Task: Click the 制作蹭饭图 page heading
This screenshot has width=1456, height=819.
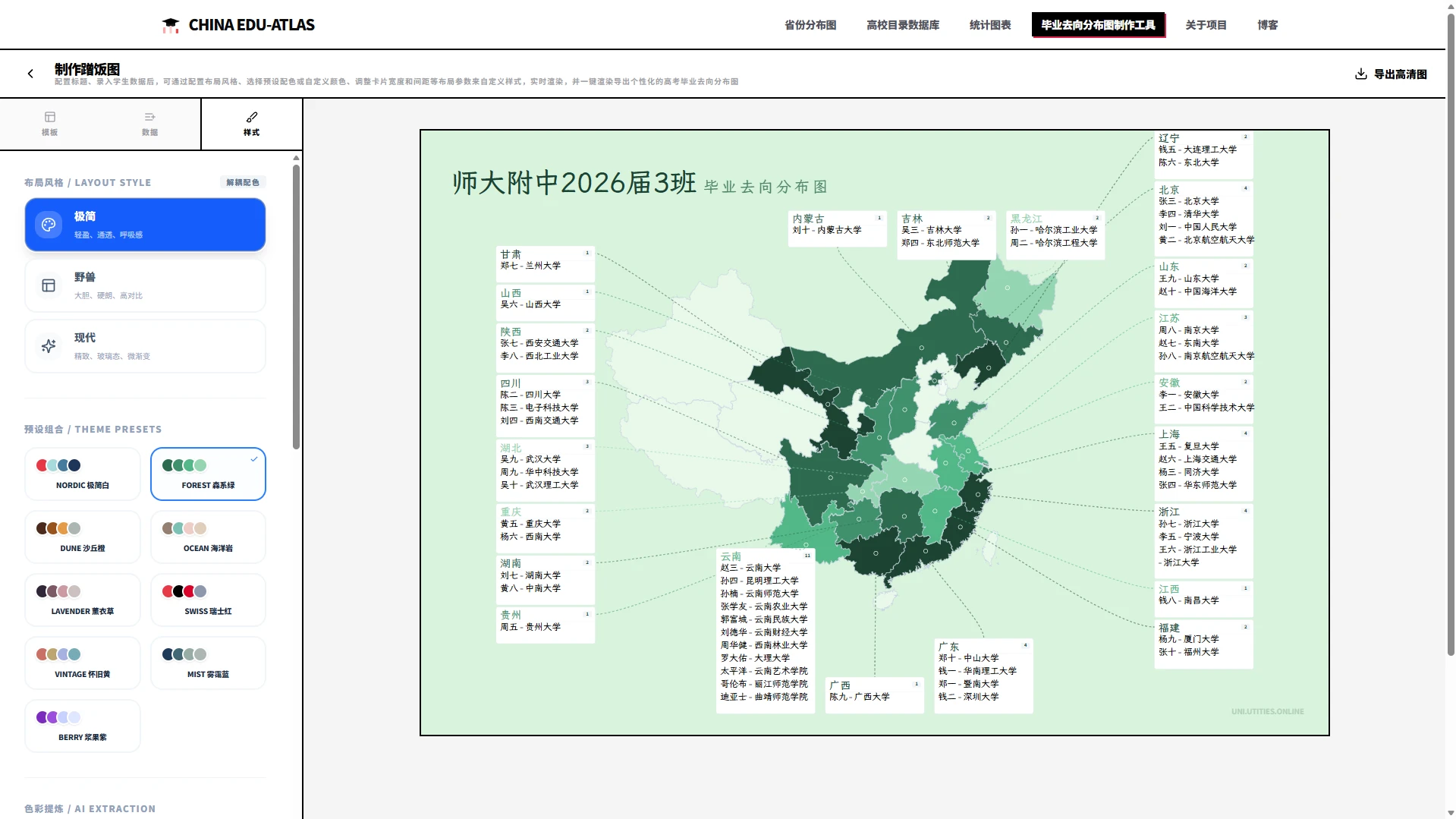Action: [87, 69]
